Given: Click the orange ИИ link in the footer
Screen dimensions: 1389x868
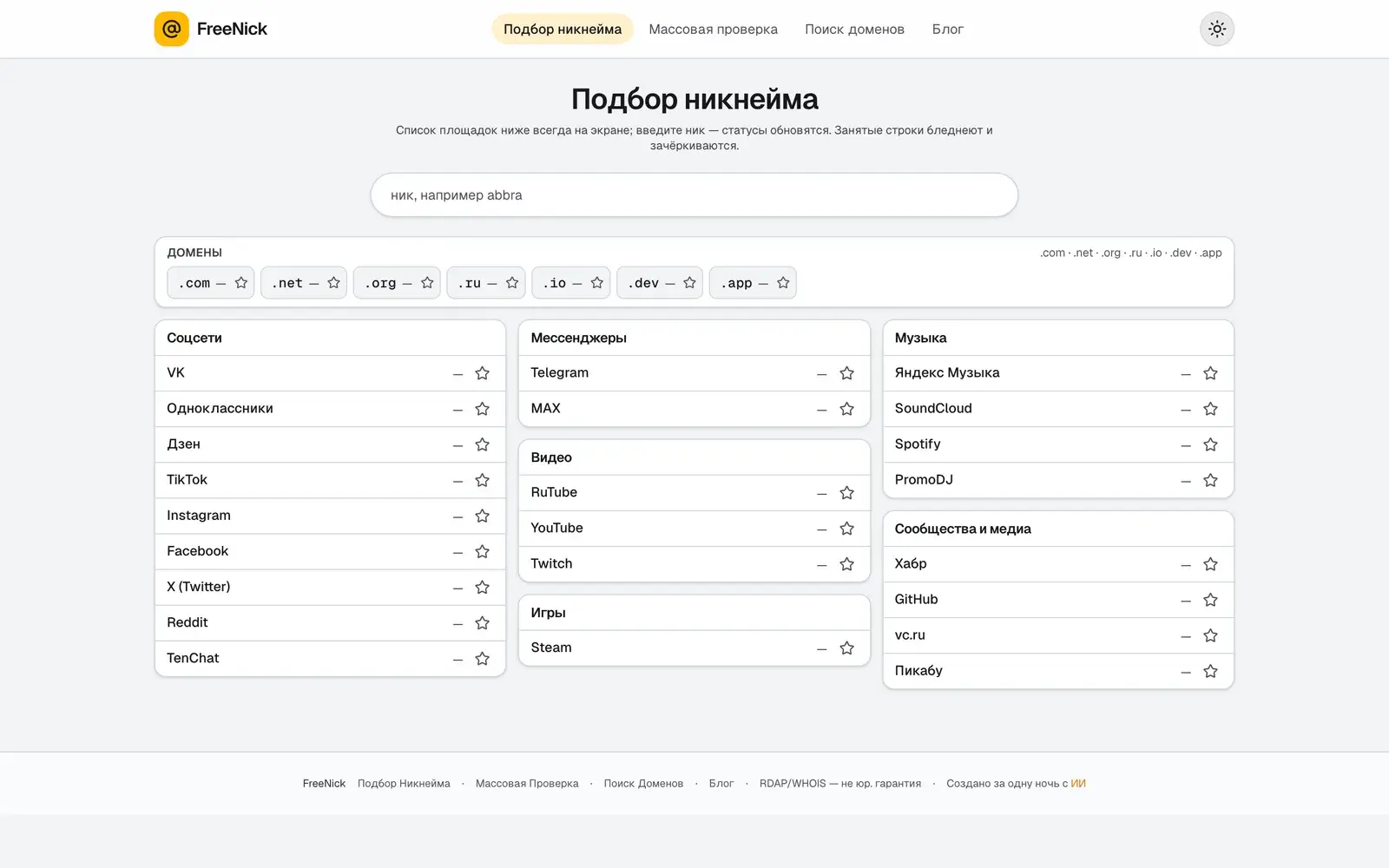Looking at the screenshot, I should [x=1078, y=783].
